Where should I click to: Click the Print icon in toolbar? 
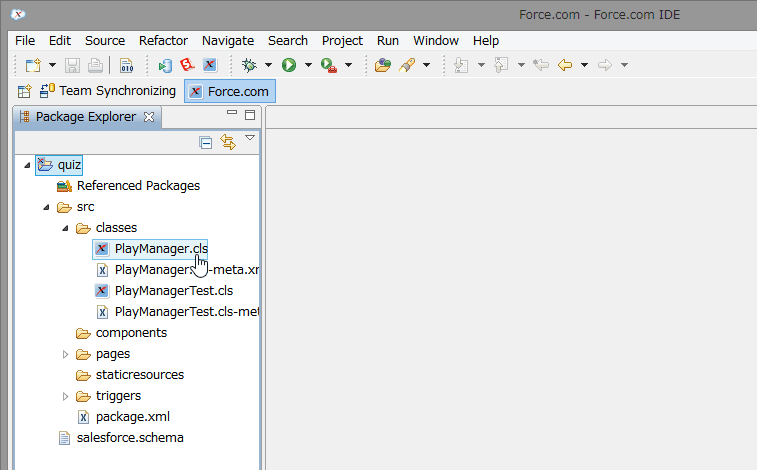point(95,65)
